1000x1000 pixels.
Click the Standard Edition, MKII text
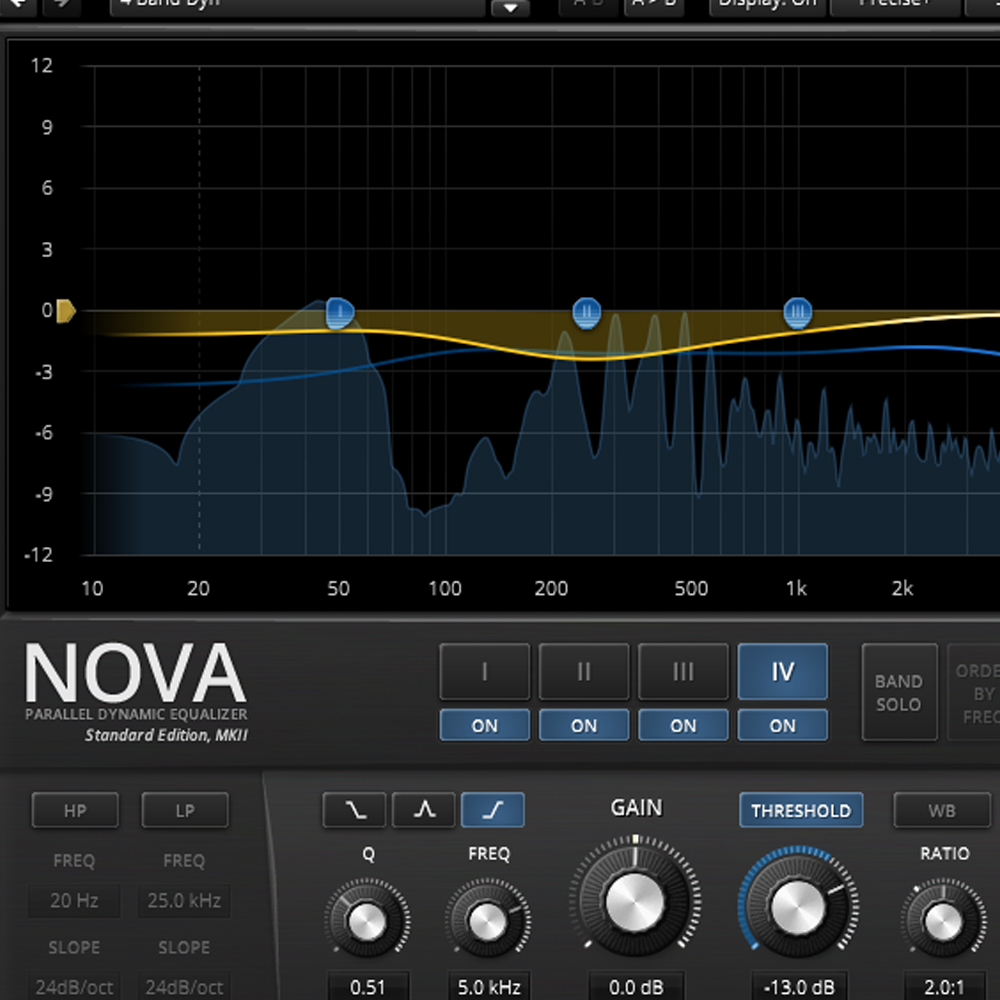(x=166, y=735)
